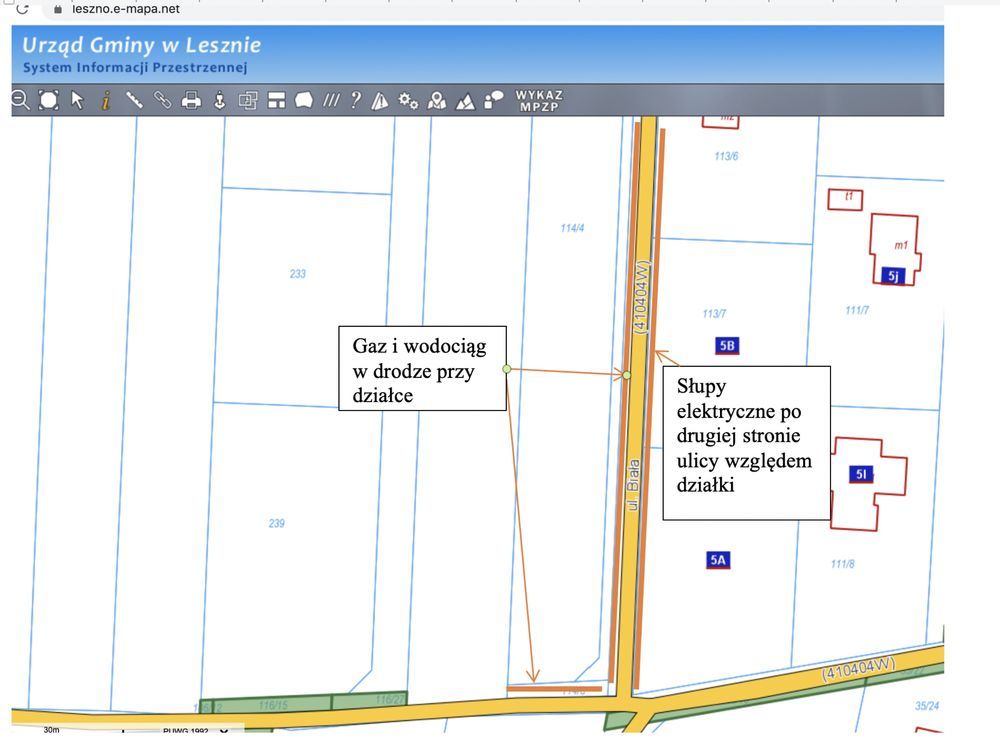Click the map pin location icon
Image resolution: width=1000 pixels, height=738 pixels.
pos(437,100)
